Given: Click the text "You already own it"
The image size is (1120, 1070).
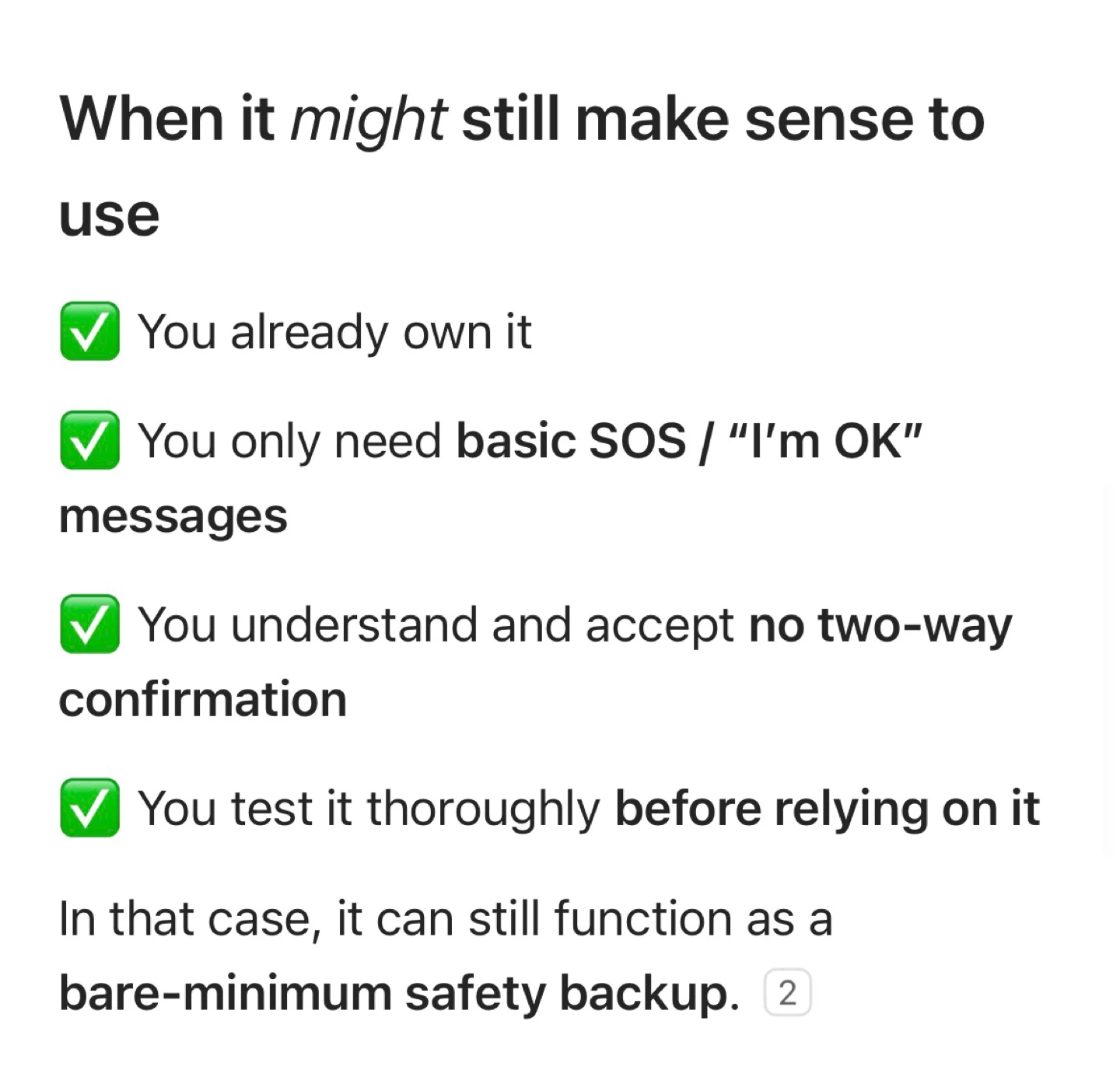Looking at the screenshot, I should point(334,333).
